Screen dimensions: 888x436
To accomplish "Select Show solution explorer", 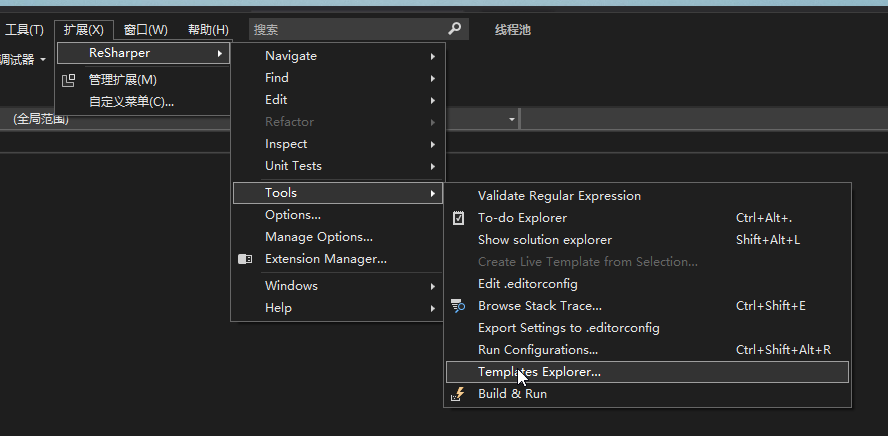I will (647, 240).
